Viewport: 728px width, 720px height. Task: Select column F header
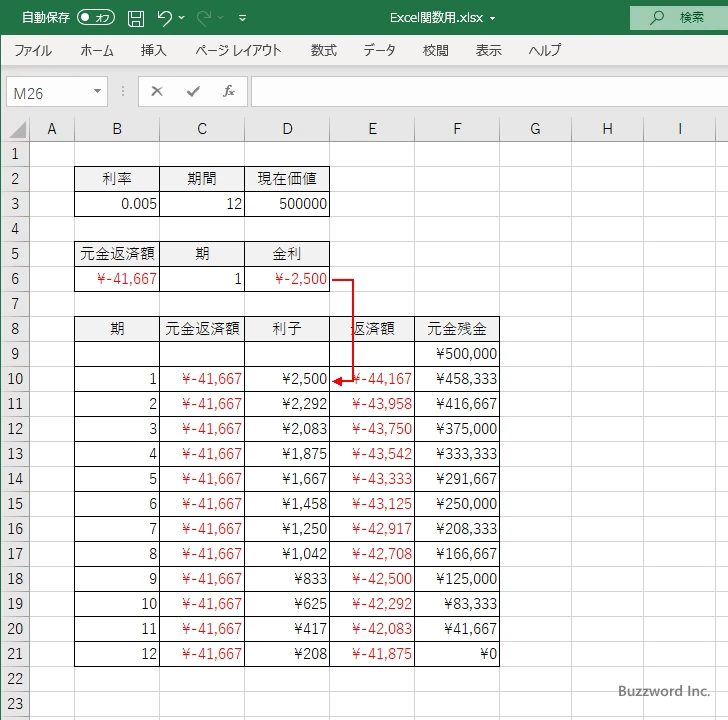pyautogui.click(x=457, y=129)
